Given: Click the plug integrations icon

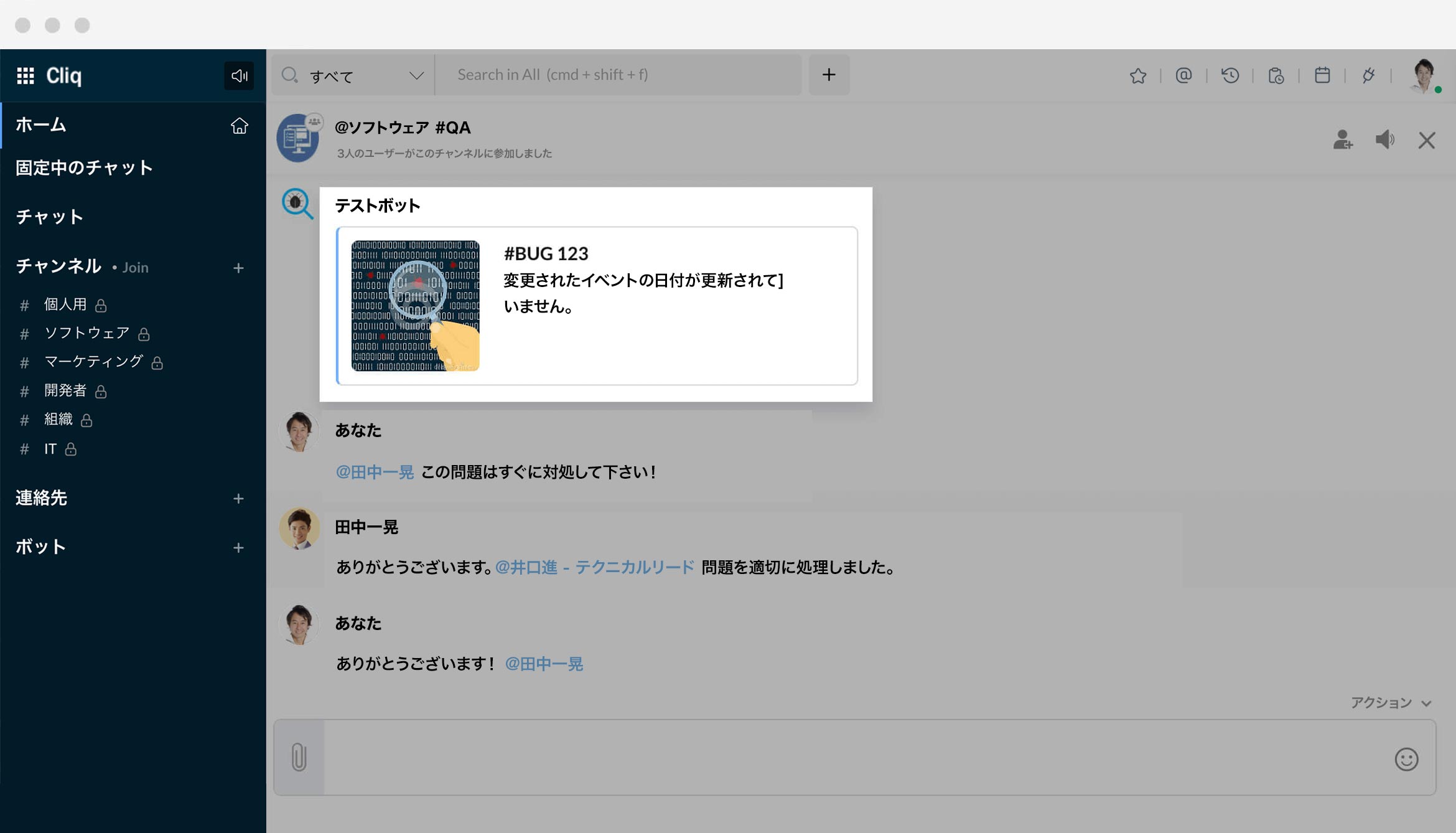Looking at the screenshot, I should click(x=1368, y=75).
